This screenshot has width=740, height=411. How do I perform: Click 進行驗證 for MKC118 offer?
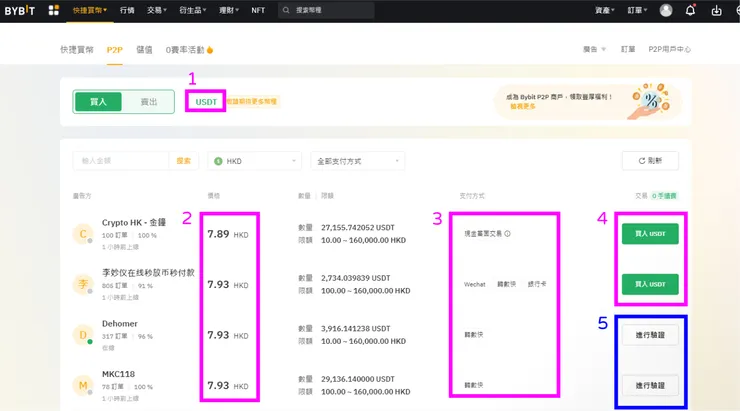pyautogui.click(x=650, y=386)
